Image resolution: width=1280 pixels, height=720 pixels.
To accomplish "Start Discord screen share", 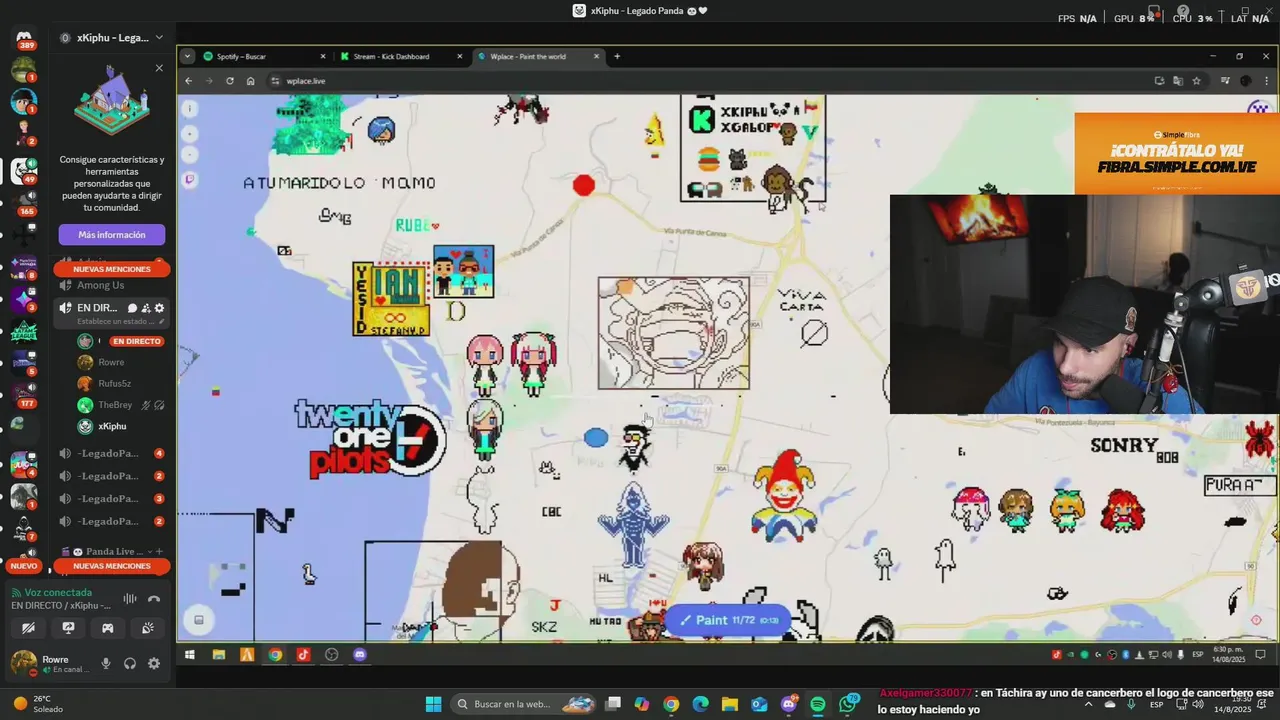I will [x=68, y=628].
